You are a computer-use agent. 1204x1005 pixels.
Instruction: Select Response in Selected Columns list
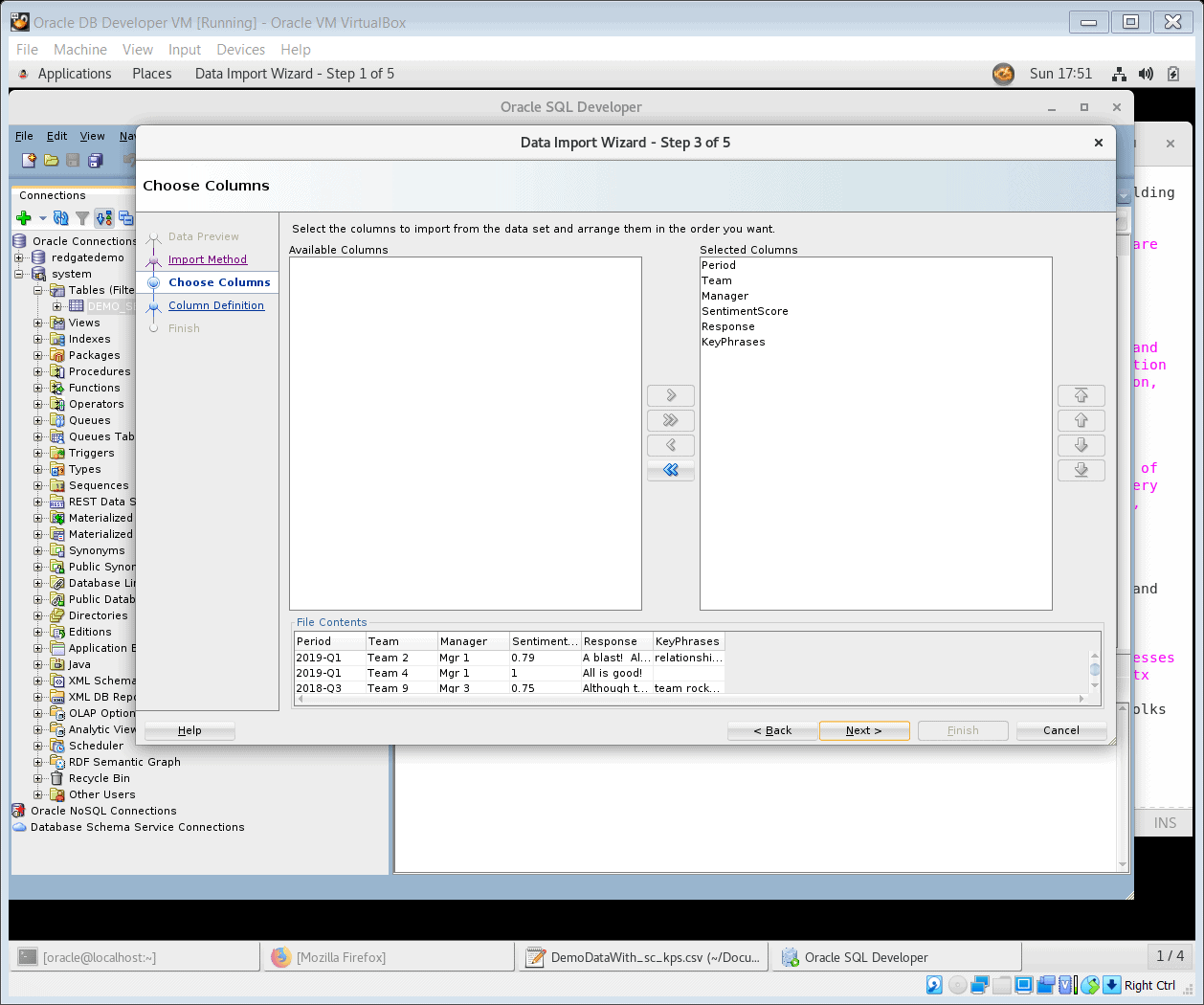click(x=876, y=326)
